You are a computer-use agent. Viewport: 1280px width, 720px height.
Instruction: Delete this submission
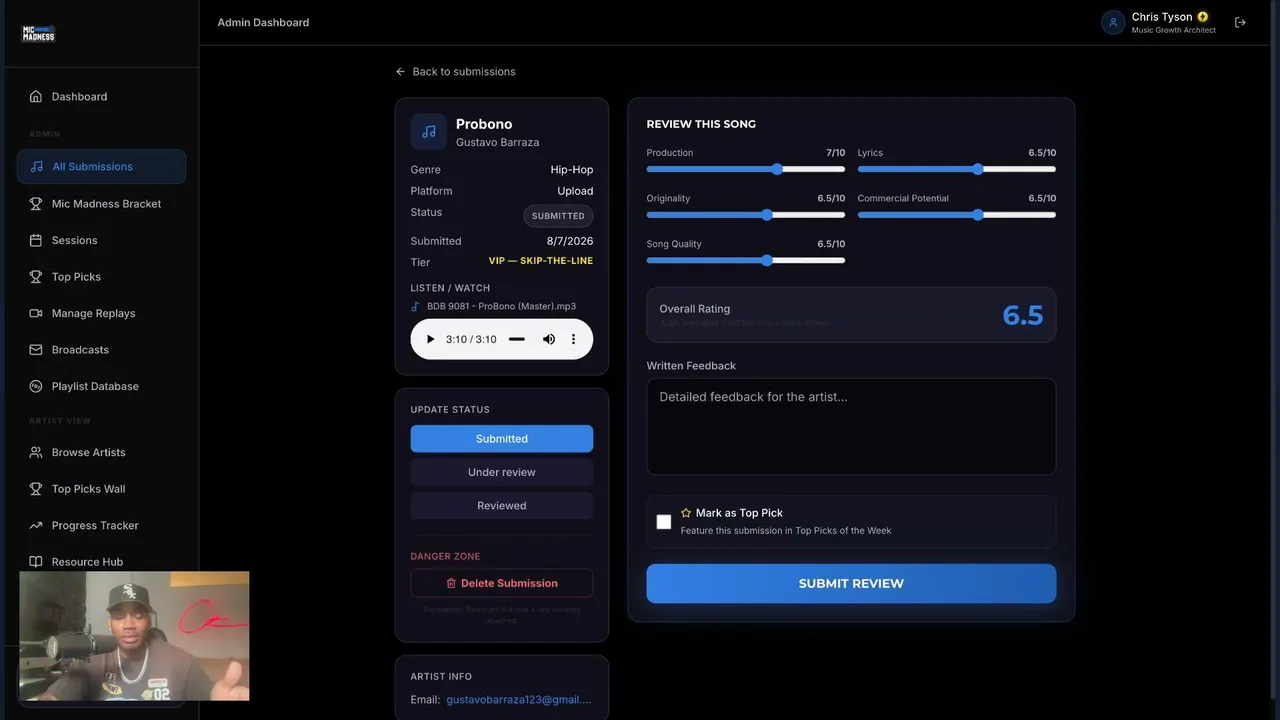click(x=502, y=583)
